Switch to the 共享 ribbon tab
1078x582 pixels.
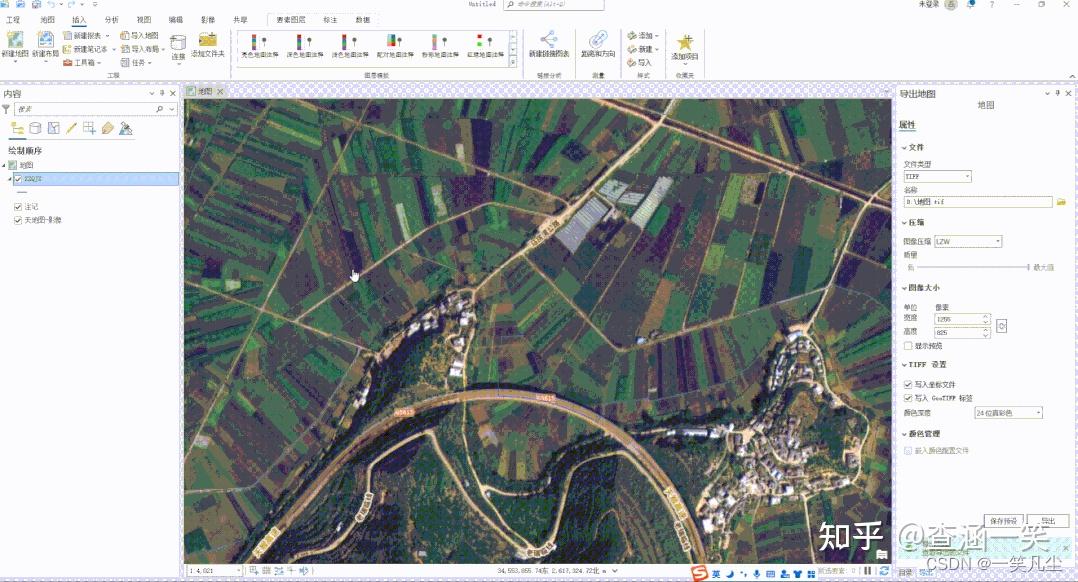pos(239,18)
